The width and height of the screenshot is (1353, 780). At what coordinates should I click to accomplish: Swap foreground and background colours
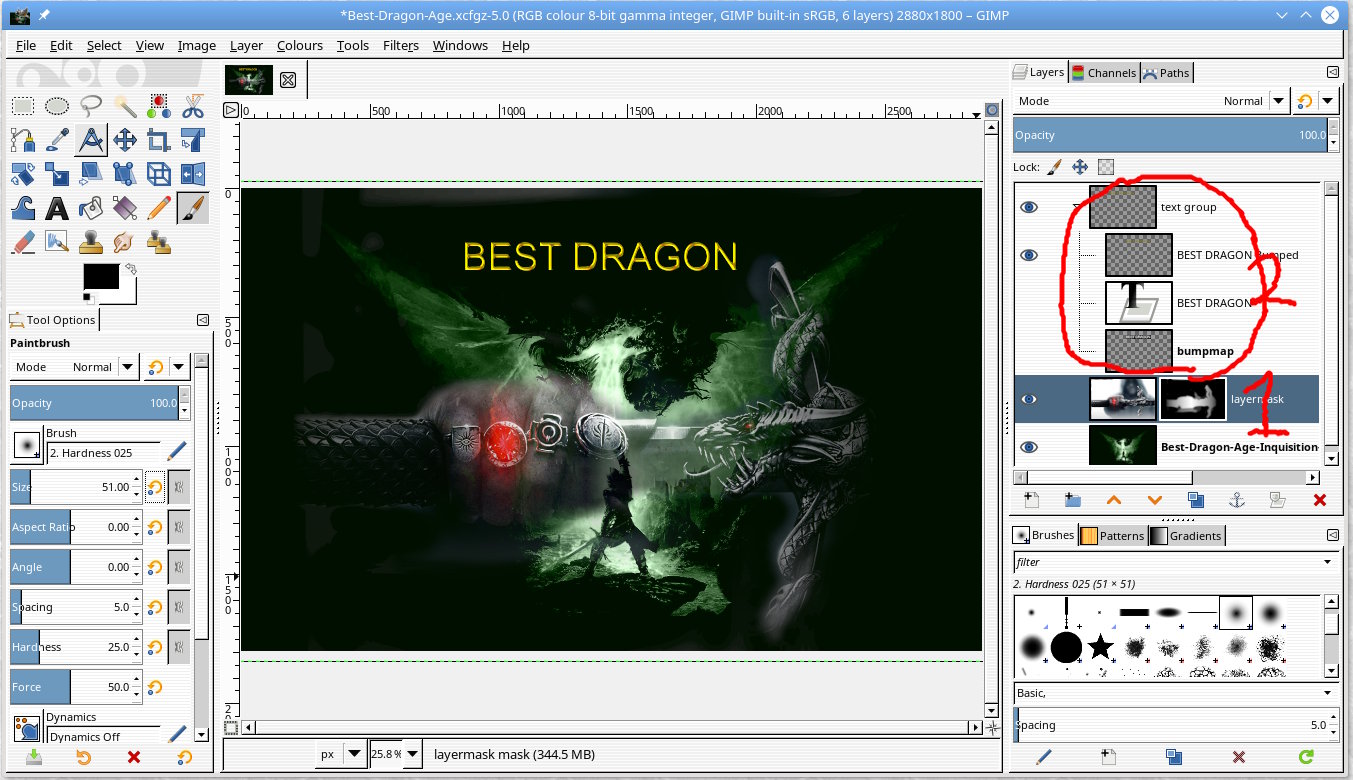click(131, 270)
